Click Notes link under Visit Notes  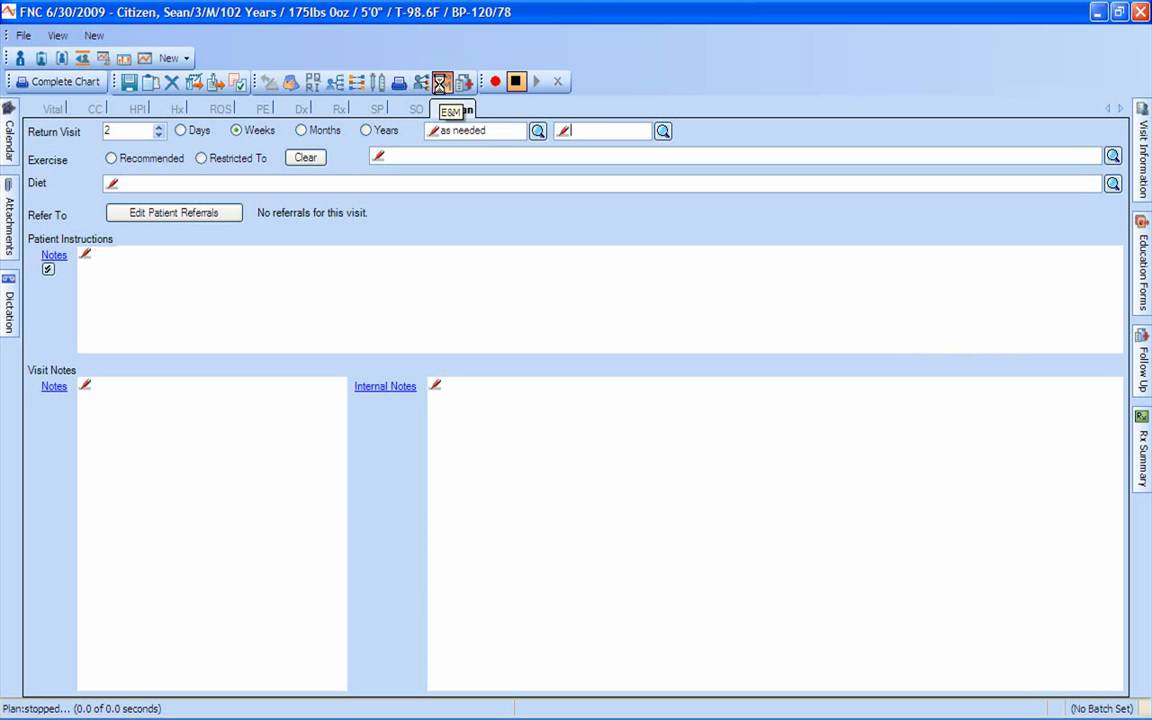pyautogui.click(x=54, y=386)
